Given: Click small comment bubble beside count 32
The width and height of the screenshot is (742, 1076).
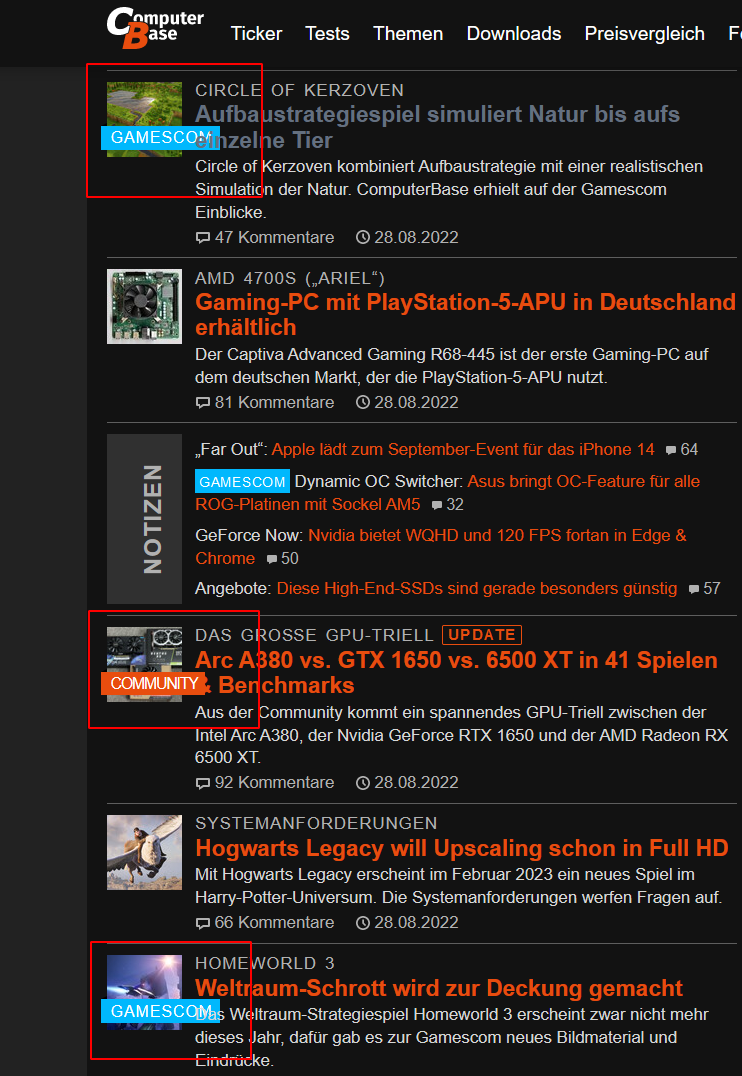Looking at the screenshot, I should pyautogui.click(x=437, y=506).
